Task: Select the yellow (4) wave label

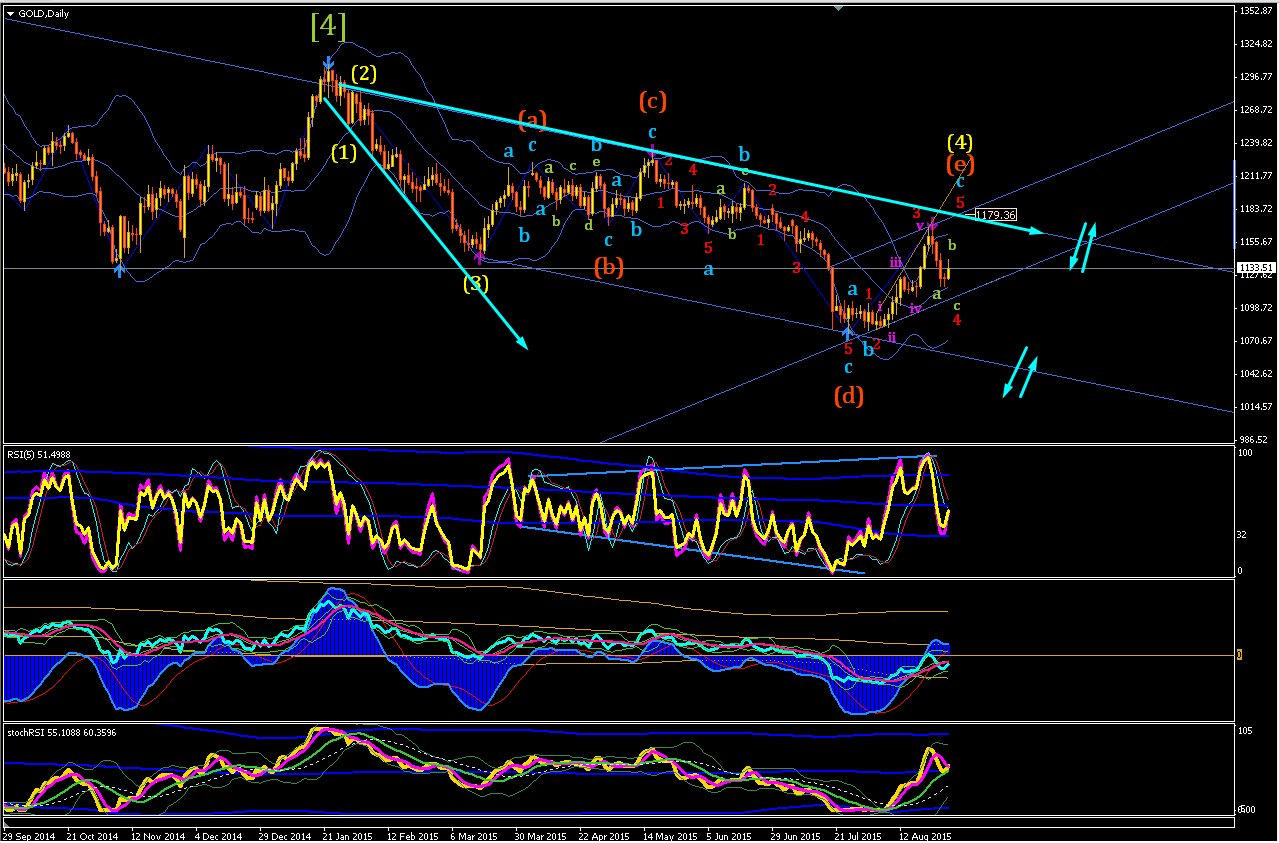Action: [960, 142]
